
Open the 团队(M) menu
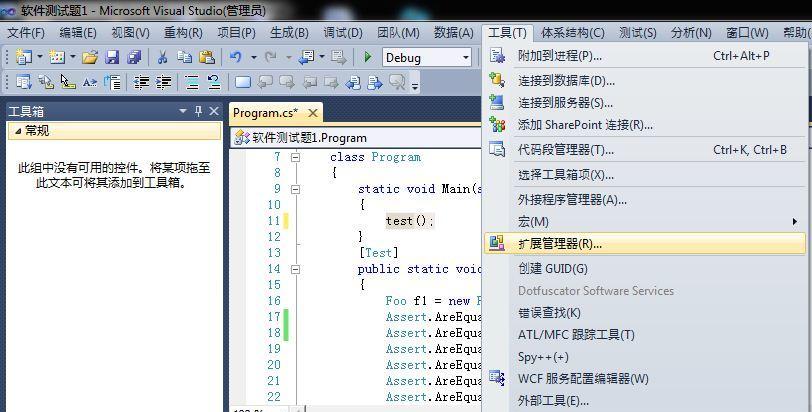pos(398,33)
